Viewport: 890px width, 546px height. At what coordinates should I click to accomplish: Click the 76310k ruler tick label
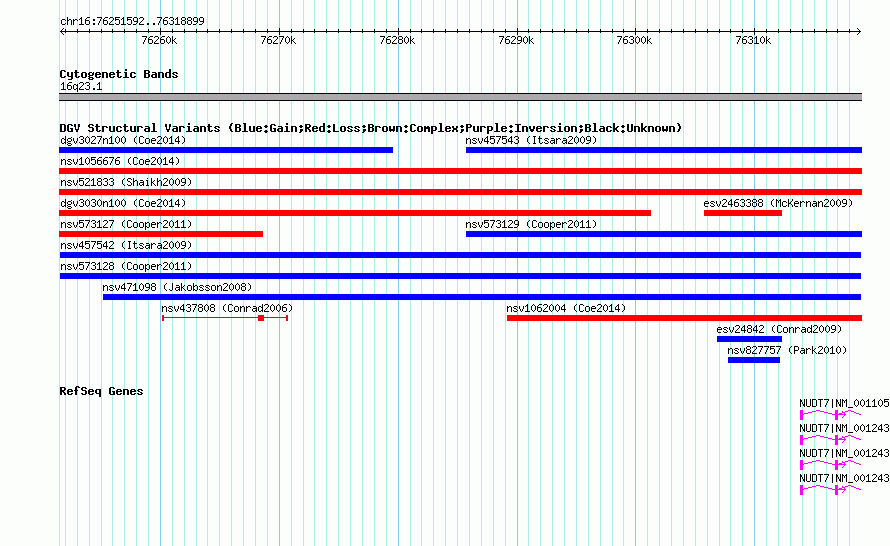click(753, 40)
